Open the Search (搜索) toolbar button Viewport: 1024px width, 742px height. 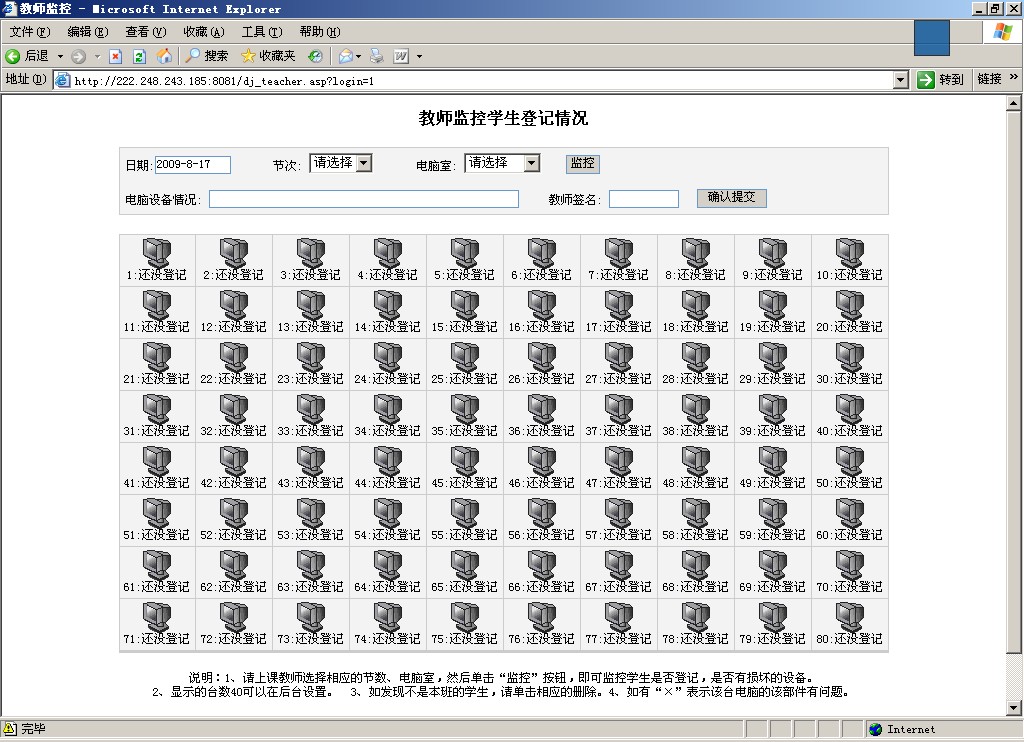point(207,56)
